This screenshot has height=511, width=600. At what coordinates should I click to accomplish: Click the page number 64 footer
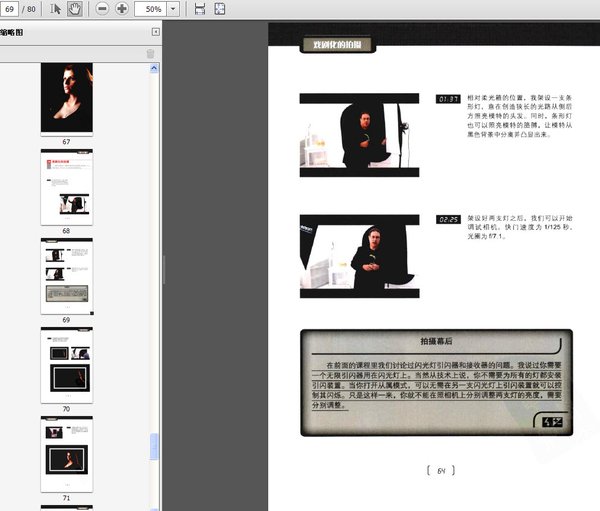coord(441,470)
